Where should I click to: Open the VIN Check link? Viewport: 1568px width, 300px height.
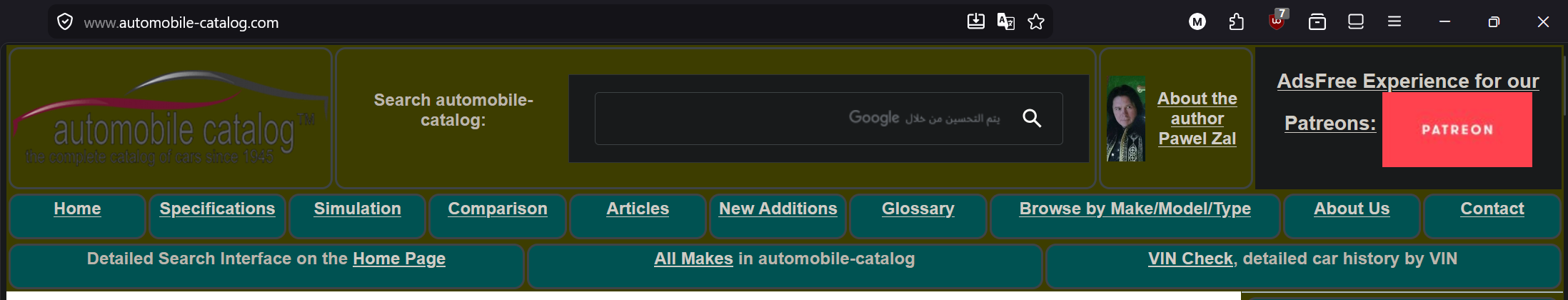(x=1190, y=259)
